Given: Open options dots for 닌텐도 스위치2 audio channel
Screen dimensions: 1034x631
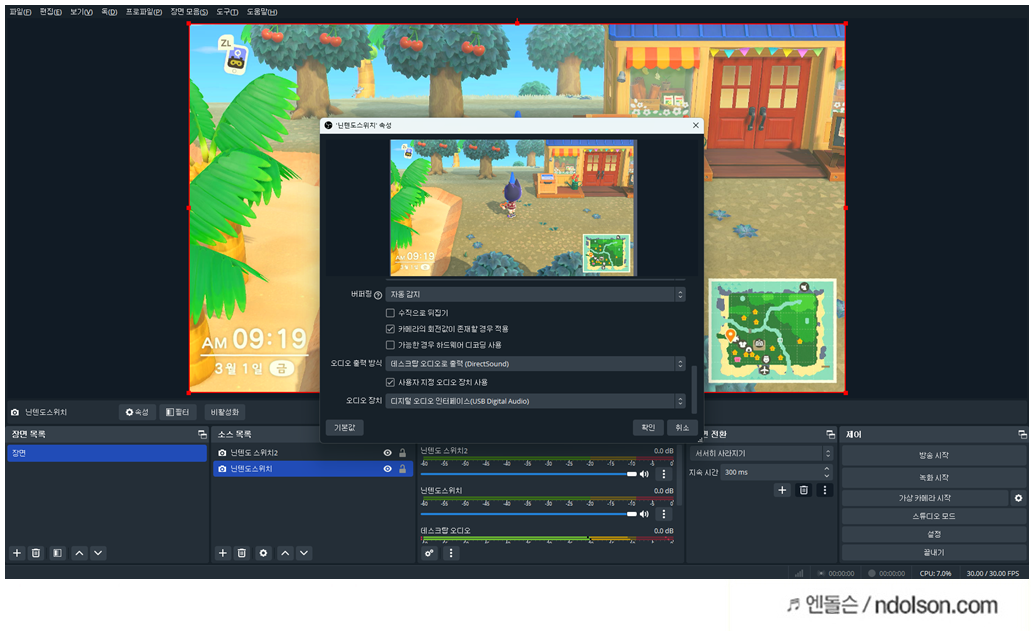Looking at the screenshot, I should tap(663, 473).
